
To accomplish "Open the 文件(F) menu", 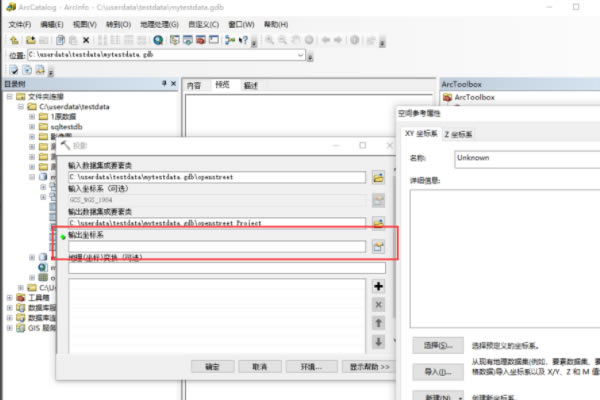I will (x=20, y=24).
